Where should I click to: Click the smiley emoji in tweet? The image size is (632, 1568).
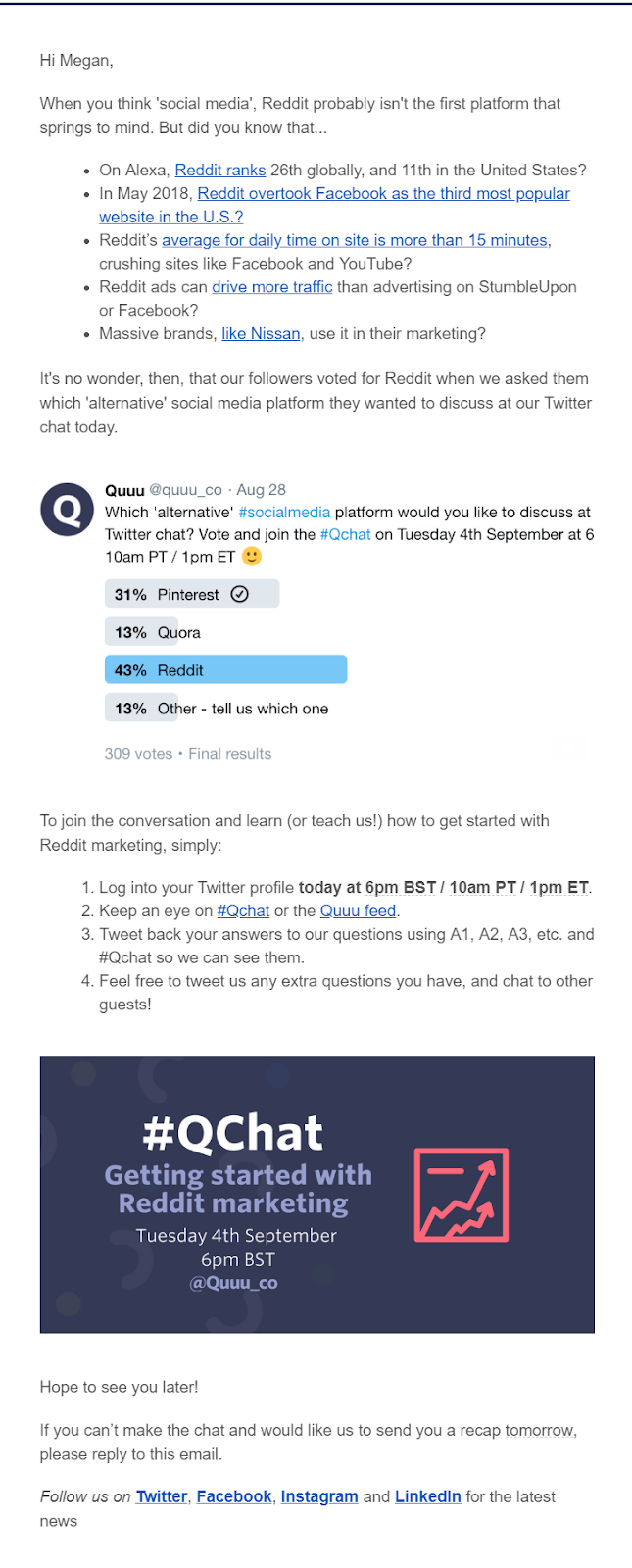[252, 557]
